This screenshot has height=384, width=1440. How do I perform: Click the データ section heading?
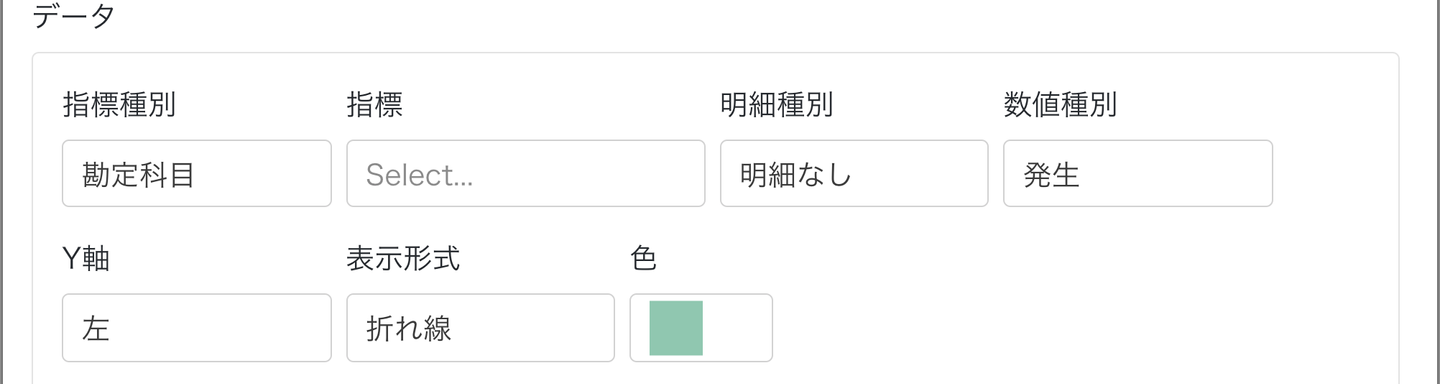pyautogui.click(x=74, y=16)
